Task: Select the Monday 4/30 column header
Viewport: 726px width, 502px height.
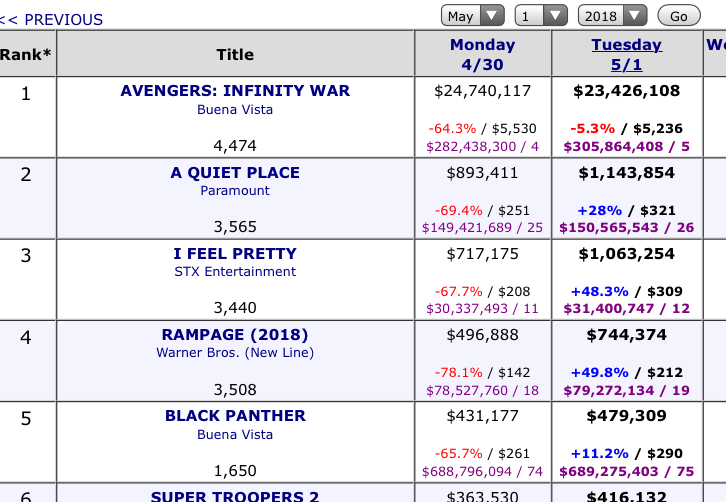Action: coord(482,54)
